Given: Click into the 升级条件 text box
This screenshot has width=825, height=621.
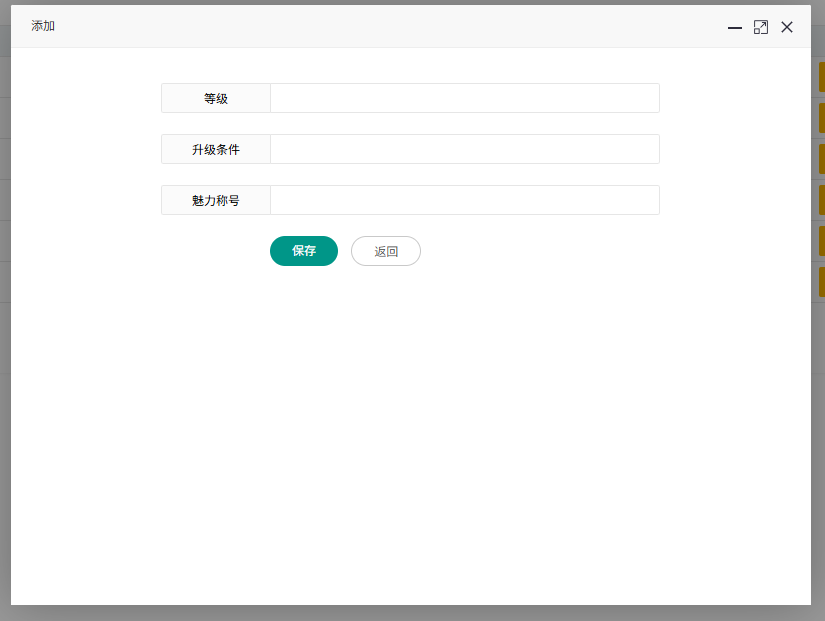Looking at the screenshot, I should pyautogui.click(x=464, y=149).
